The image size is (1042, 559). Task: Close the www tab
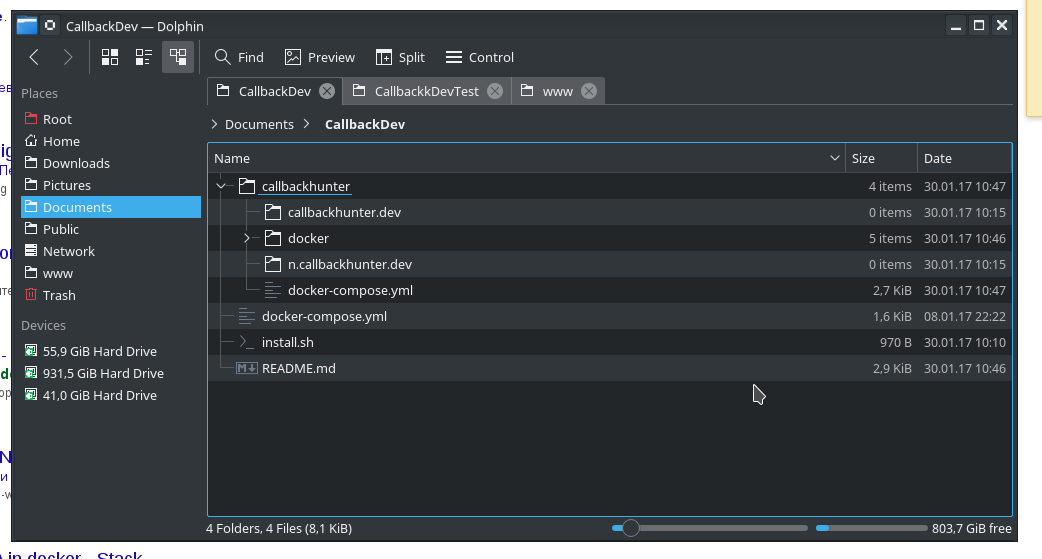coord(589,91)
